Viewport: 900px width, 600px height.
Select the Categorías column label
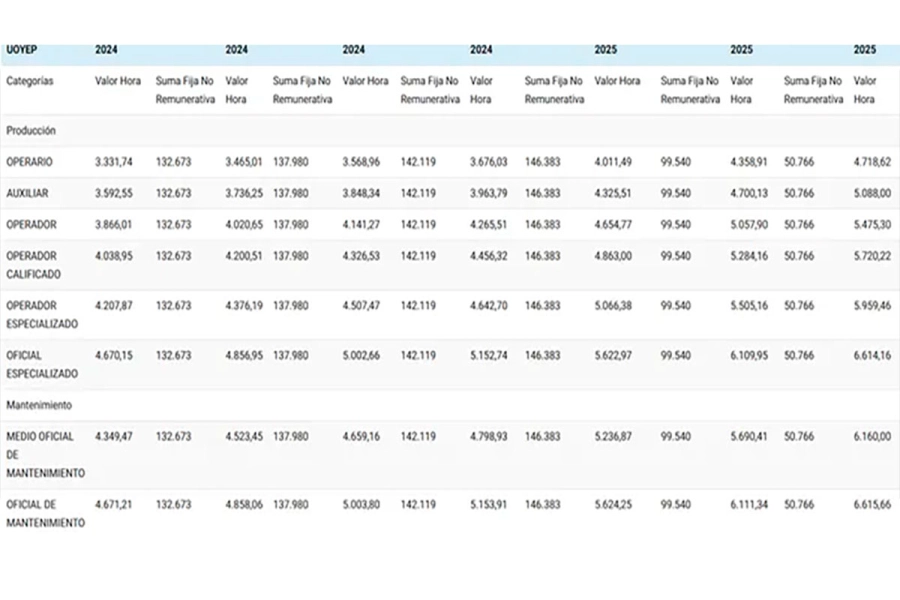coord(29,81)
